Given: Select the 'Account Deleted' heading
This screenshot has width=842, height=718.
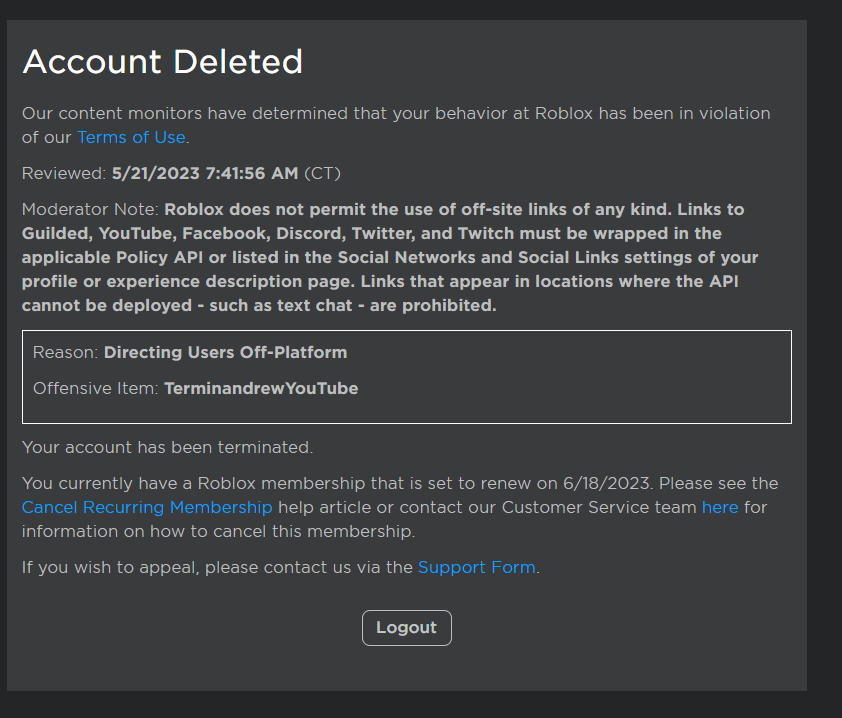Looking at the screenshot, I should 163,62.
